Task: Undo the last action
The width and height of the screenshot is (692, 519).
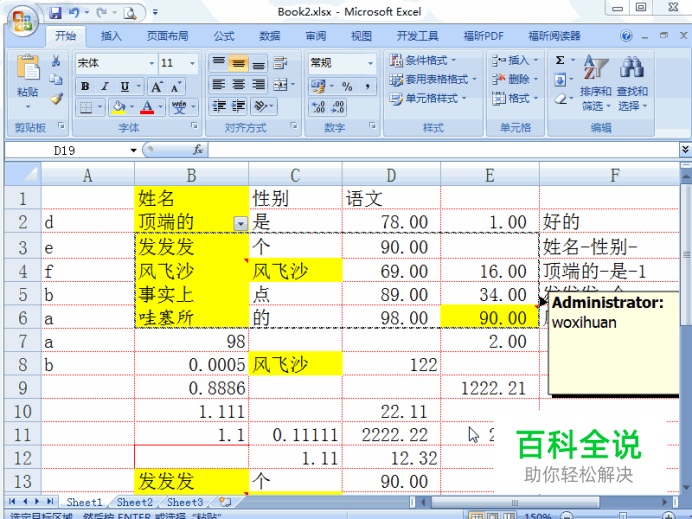Action: 74,13
